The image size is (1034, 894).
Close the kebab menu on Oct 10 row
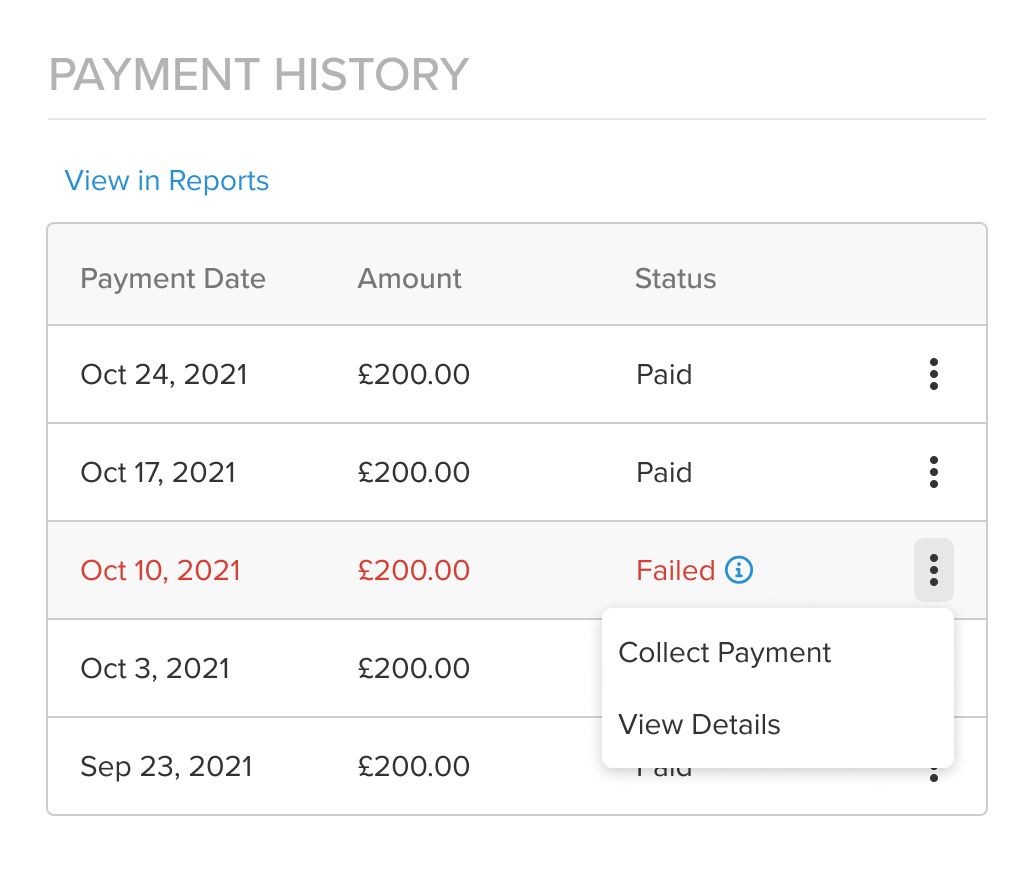tap(933, 570)
